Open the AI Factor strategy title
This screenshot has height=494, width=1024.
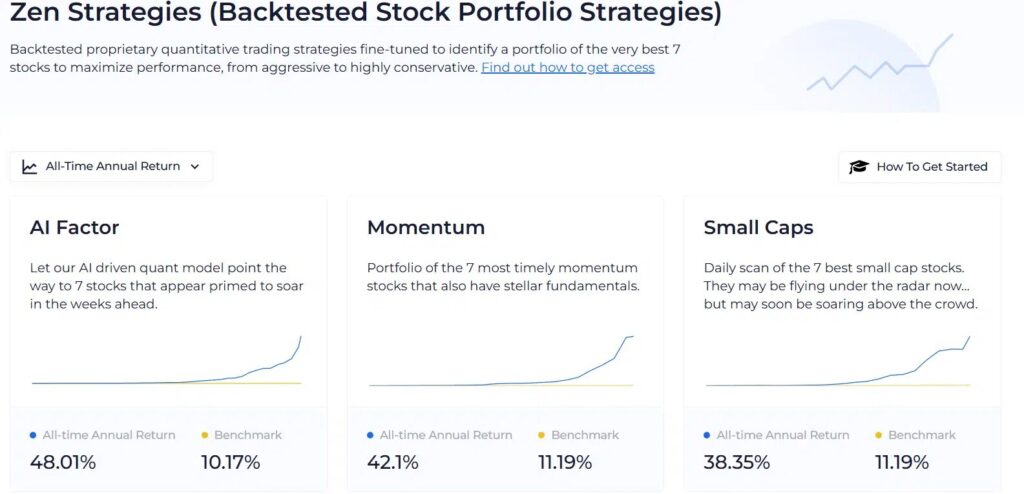click(74, 227)
